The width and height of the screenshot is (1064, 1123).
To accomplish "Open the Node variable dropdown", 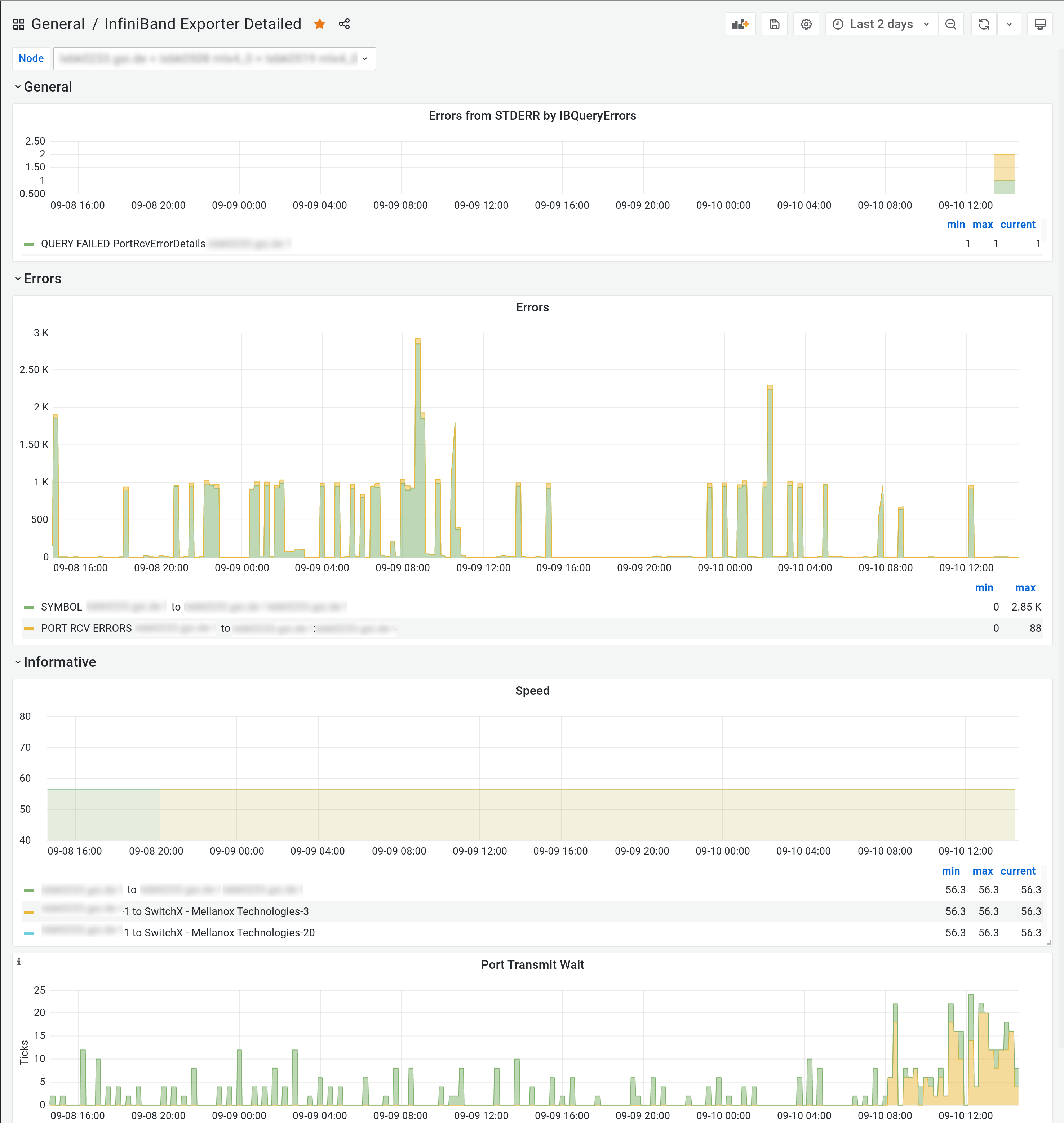I will click(214, 58).
